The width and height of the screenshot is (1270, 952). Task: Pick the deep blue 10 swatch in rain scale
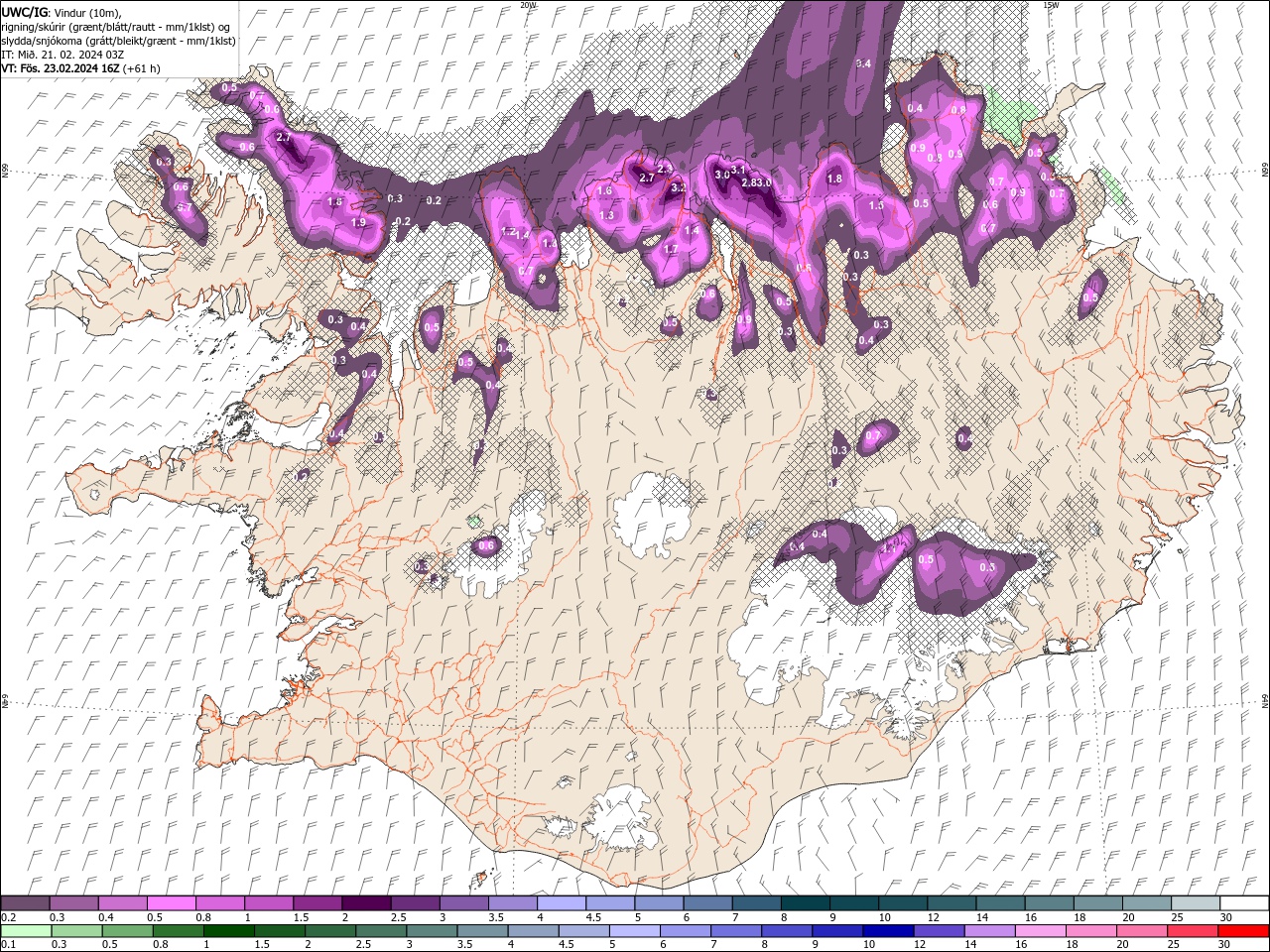pyautogui.click(x=888, y=931)
